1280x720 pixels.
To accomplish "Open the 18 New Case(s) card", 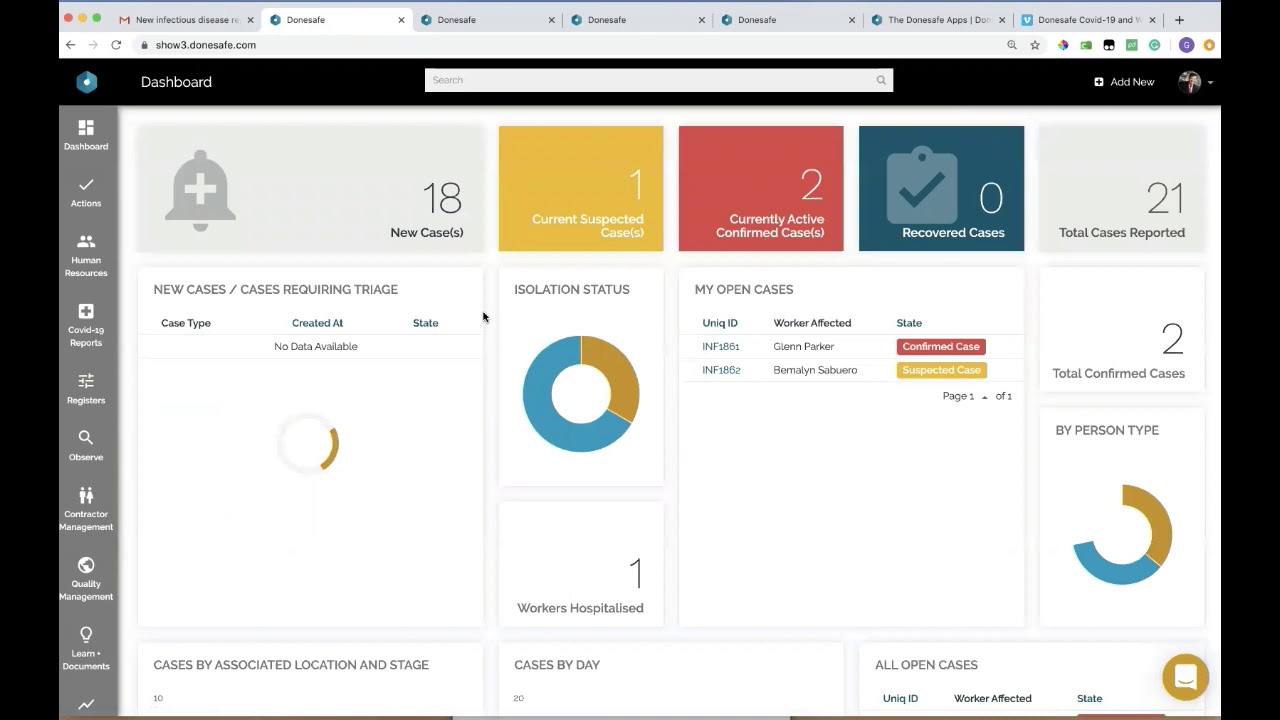I will point(310,188).
